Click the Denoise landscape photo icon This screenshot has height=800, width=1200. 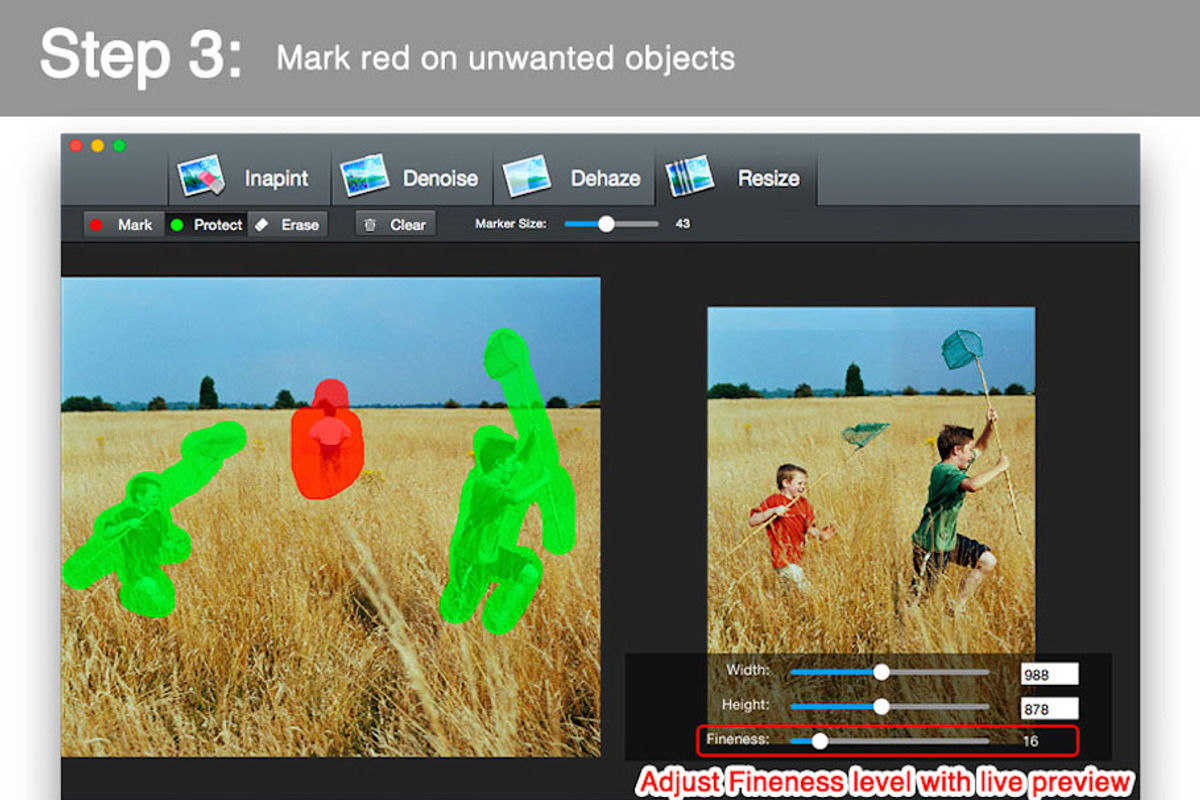pyautogui.click(x=364, y=176)
